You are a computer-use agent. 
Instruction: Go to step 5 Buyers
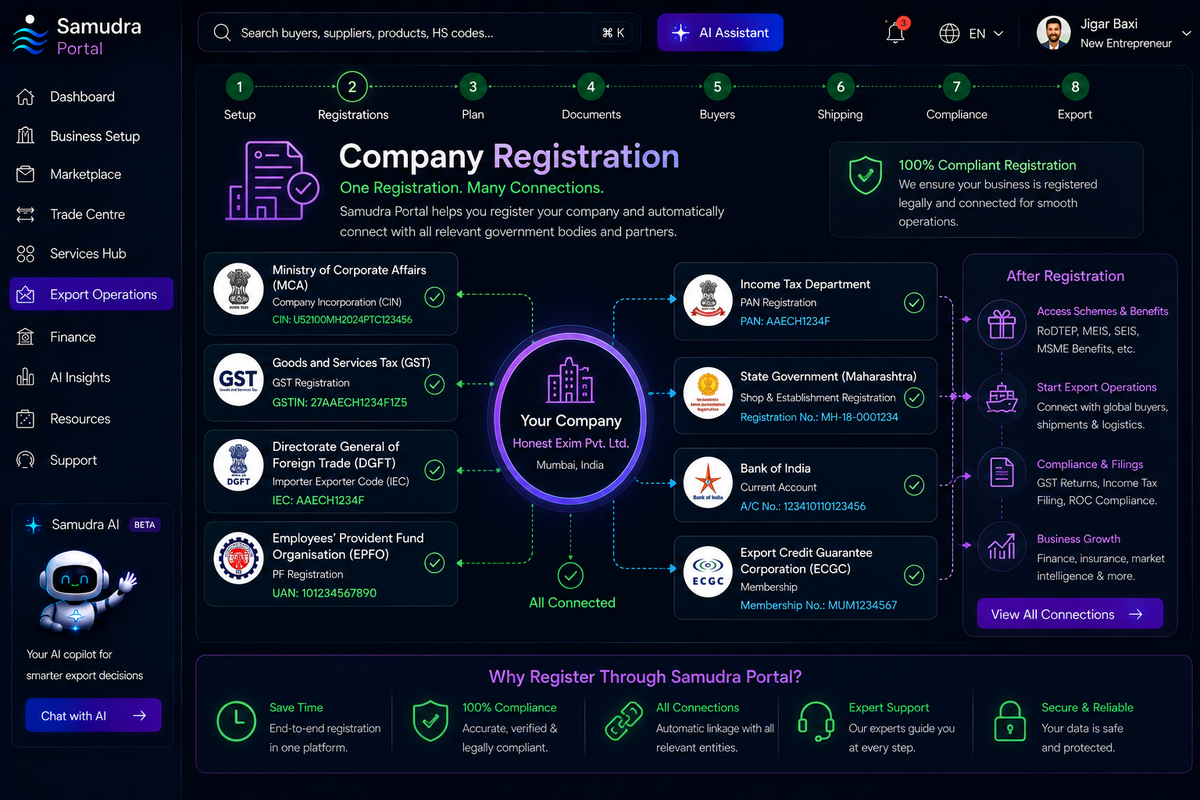[717, 87]
